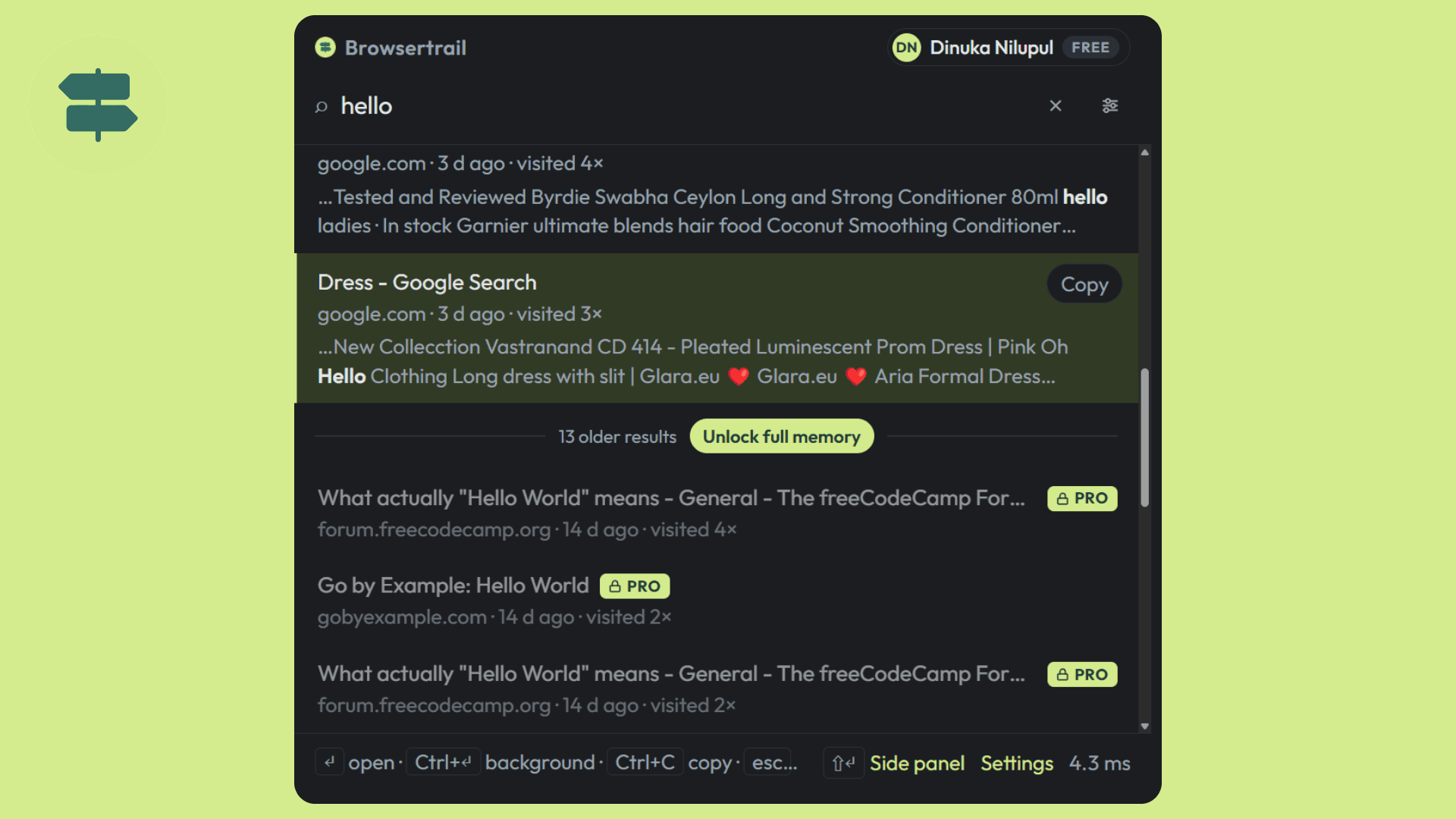Image resolution: width=1456 pixels, height=819 pixels.
Task: Click the DN user avatar
Action: pyautogui.click(x=906, y=48)
